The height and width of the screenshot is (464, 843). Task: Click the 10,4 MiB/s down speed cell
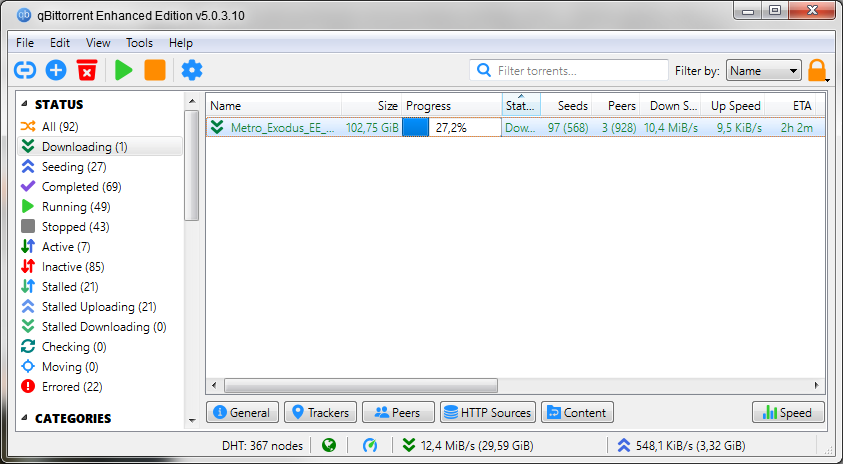671,127
